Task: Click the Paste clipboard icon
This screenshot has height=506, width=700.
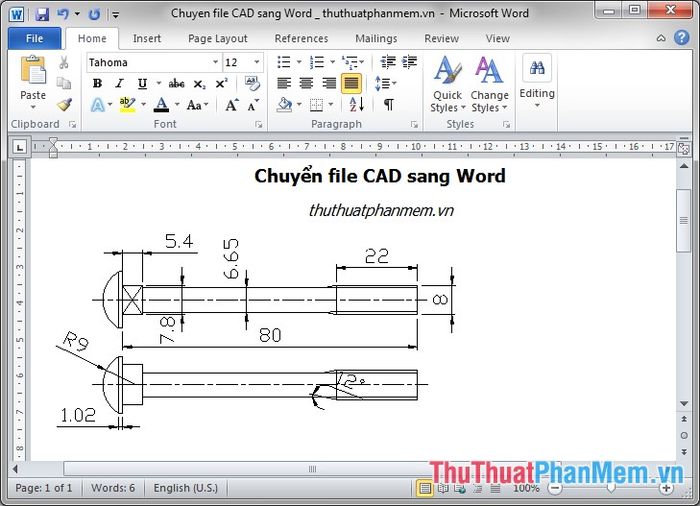Action: pos(33,70)
